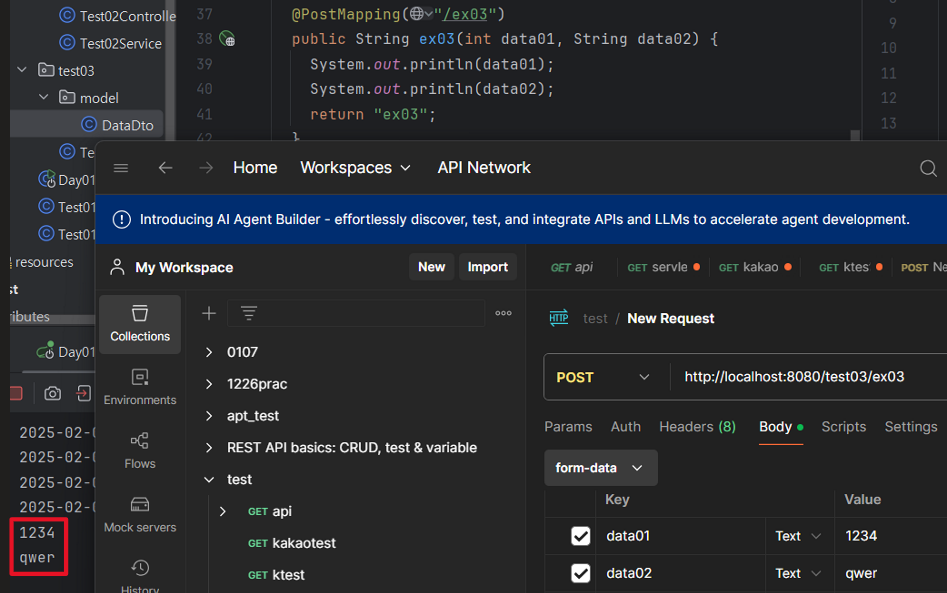The height and width of the screenshot is (593, 947).
Task: Click the IDE editor vertical scrollbar thumb
Action: pos(855,135)
